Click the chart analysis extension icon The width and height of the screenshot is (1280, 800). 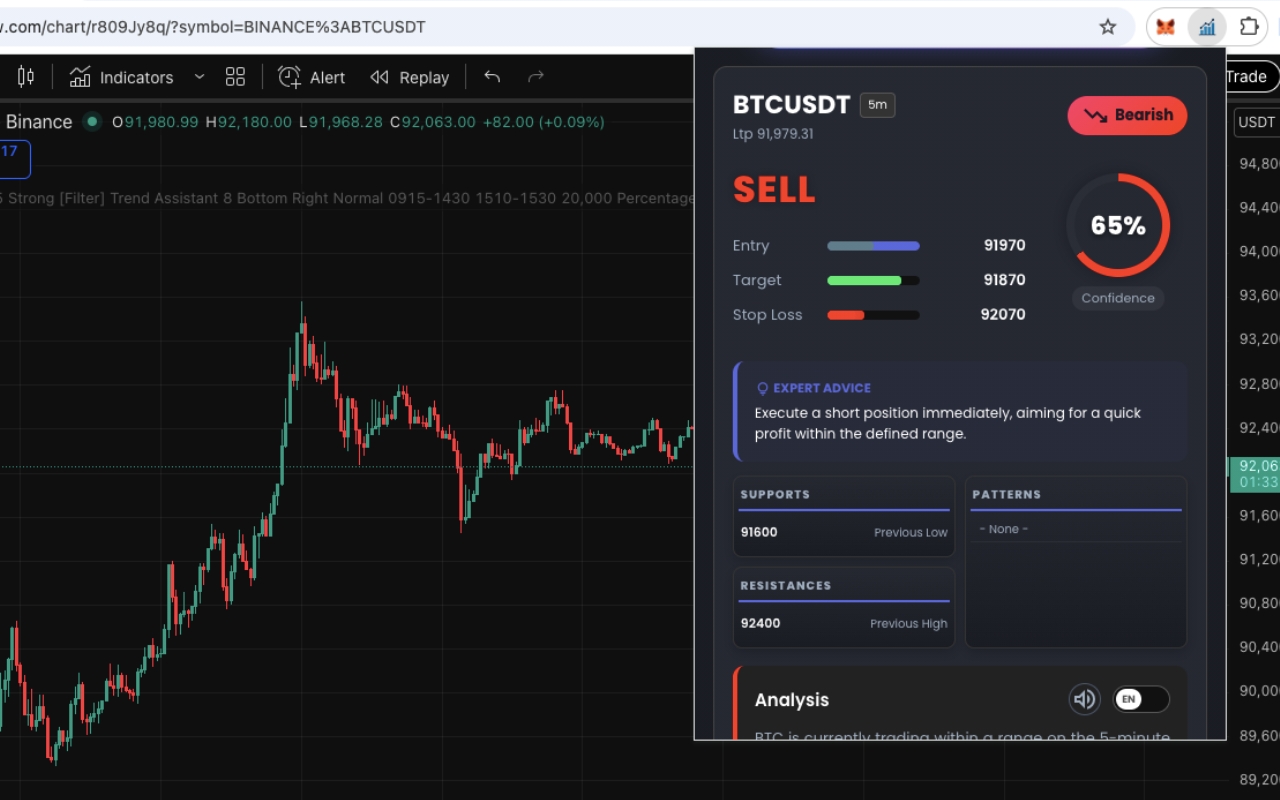(x=1207, y=27)
